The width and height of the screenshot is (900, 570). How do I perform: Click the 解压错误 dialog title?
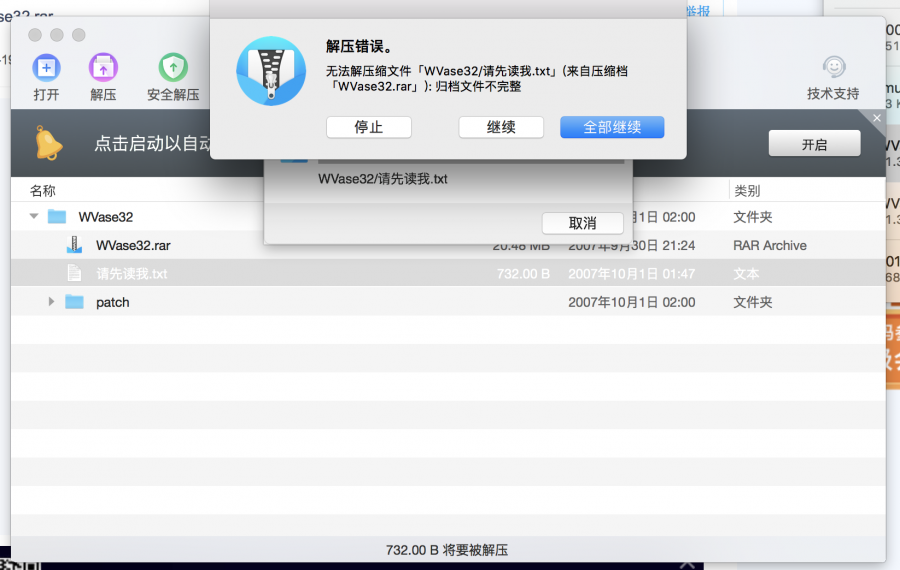pyautogui.click(x=359, y=46)
